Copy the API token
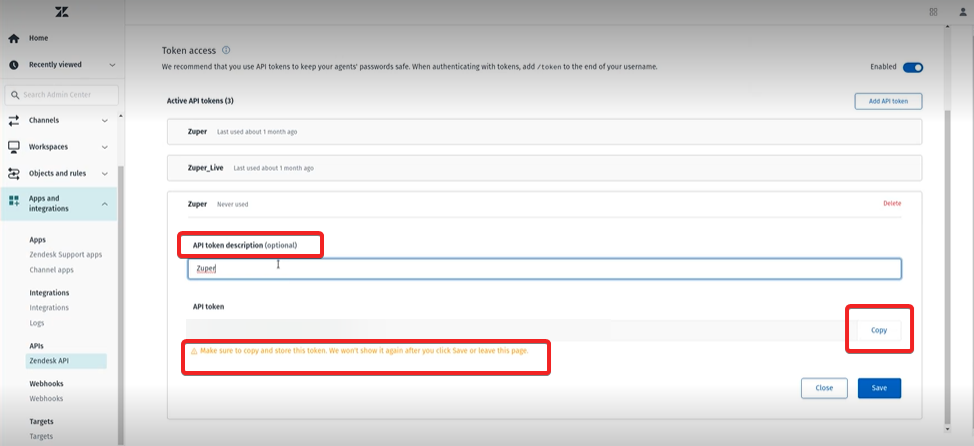 [878, 330]
